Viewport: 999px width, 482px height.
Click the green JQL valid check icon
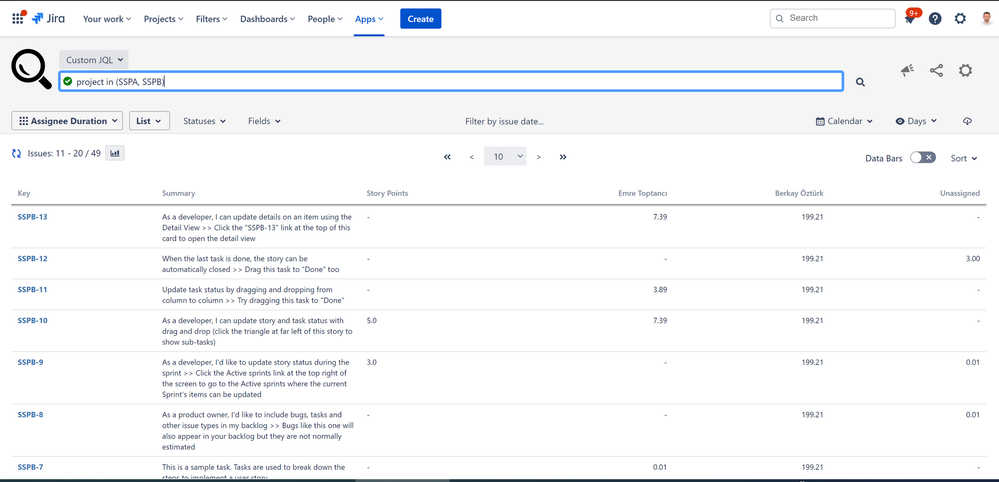(68, 82)
